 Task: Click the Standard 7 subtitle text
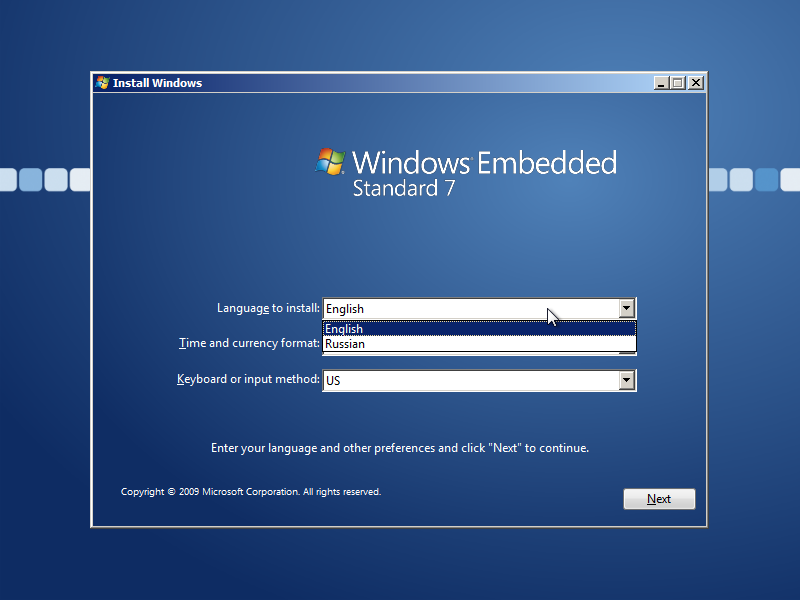(404, 188)
